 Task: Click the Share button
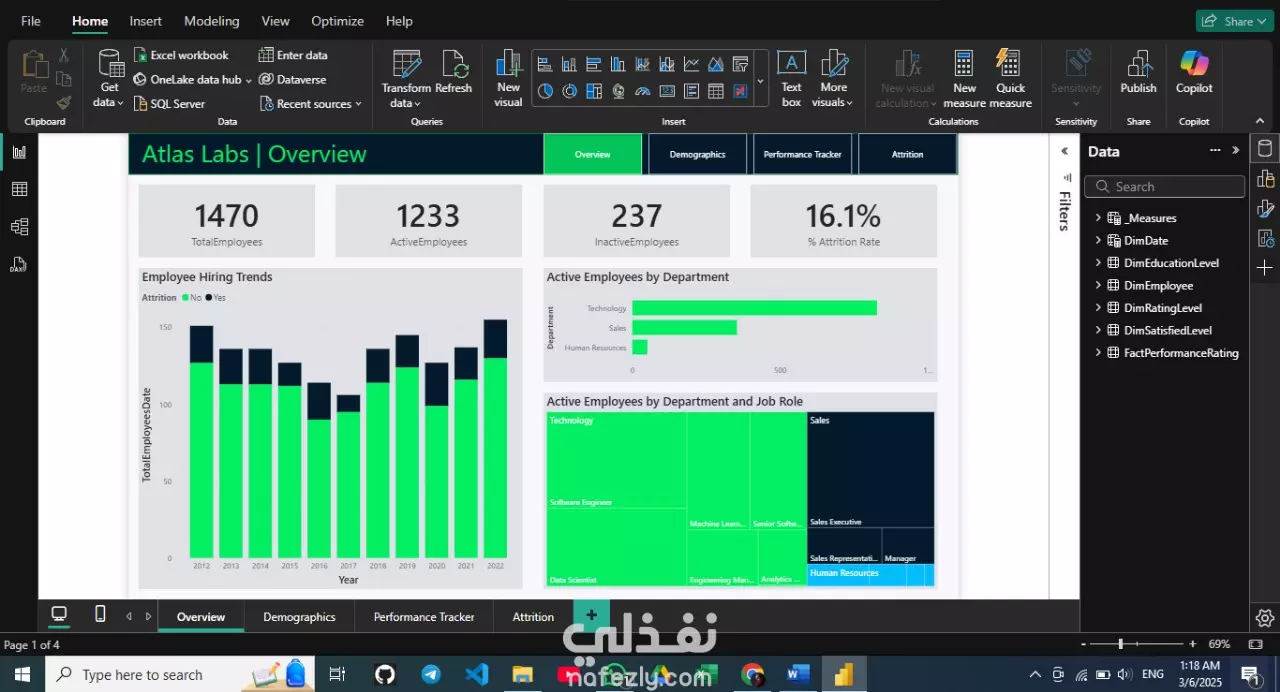click(x=1234, y=21)
